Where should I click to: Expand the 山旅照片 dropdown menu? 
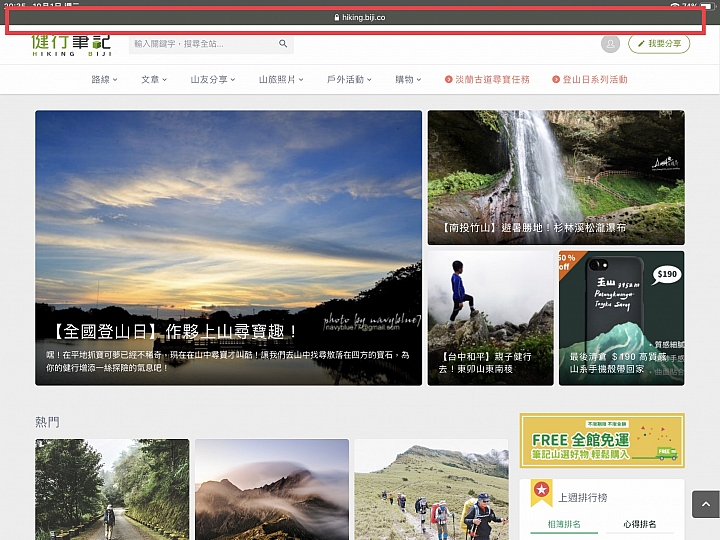(x=281, y=79)
